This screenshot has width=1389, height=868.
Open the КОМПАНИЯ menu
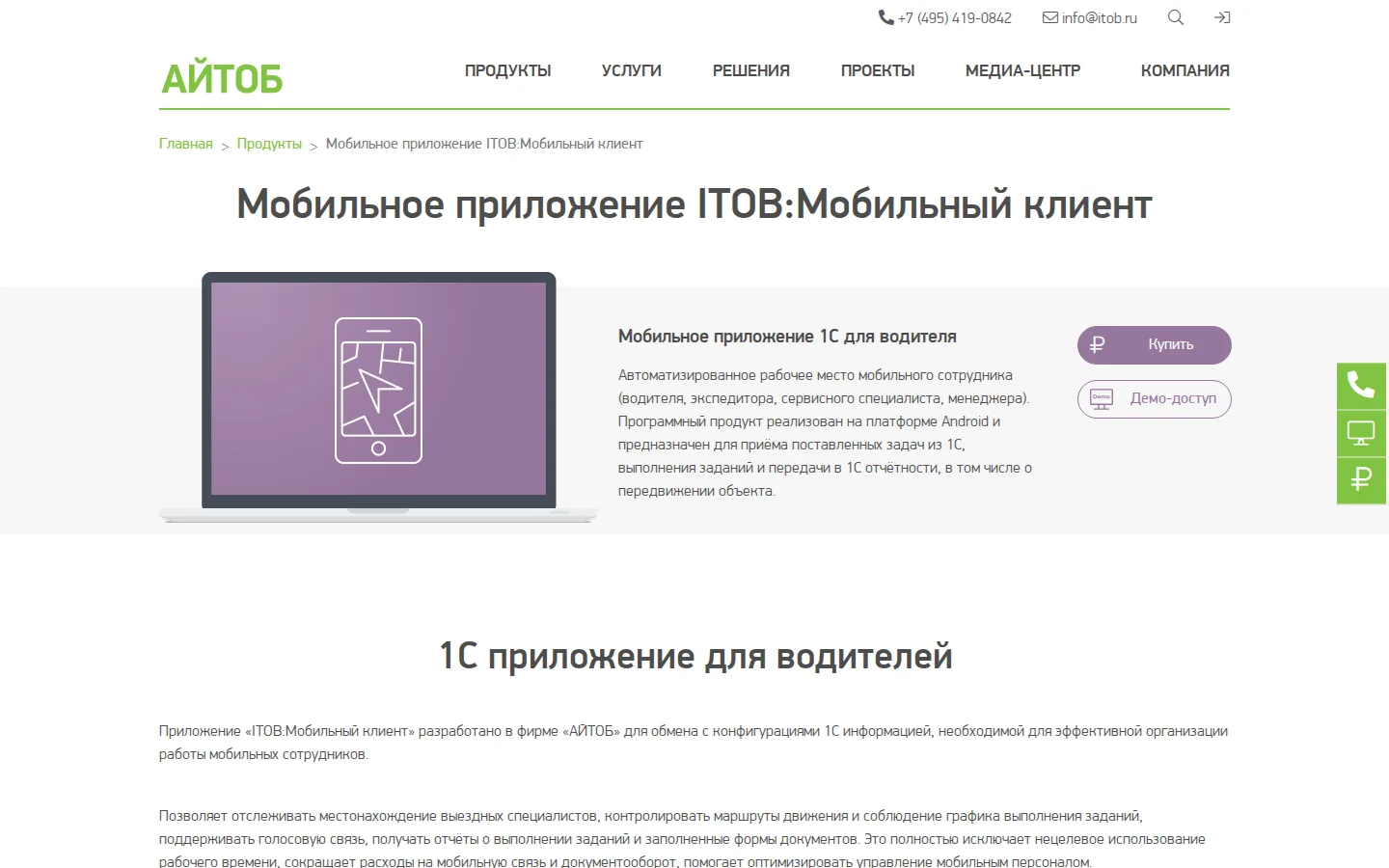click(1185, 70)
